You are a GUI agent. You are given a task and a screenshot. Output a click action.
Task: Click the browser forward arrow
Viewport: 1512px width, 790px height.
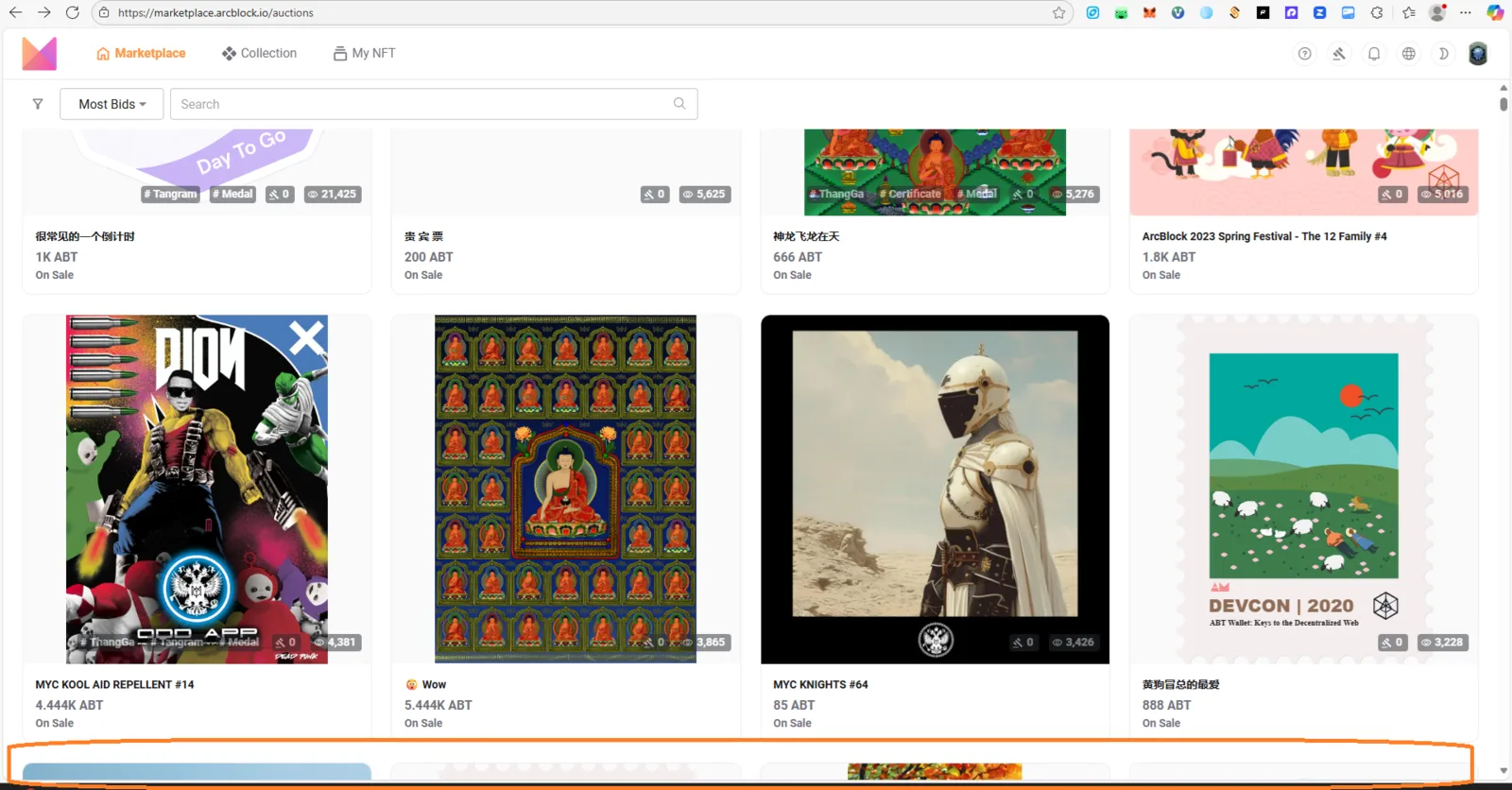(x=43, y=12)
